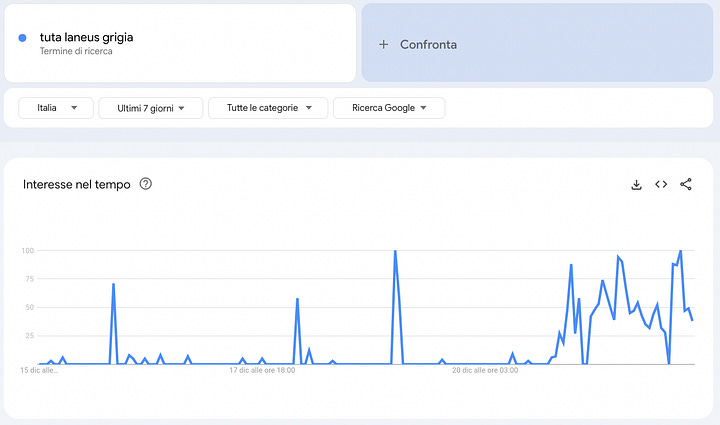Click the 75 y-axis label

tap(30, 279)
